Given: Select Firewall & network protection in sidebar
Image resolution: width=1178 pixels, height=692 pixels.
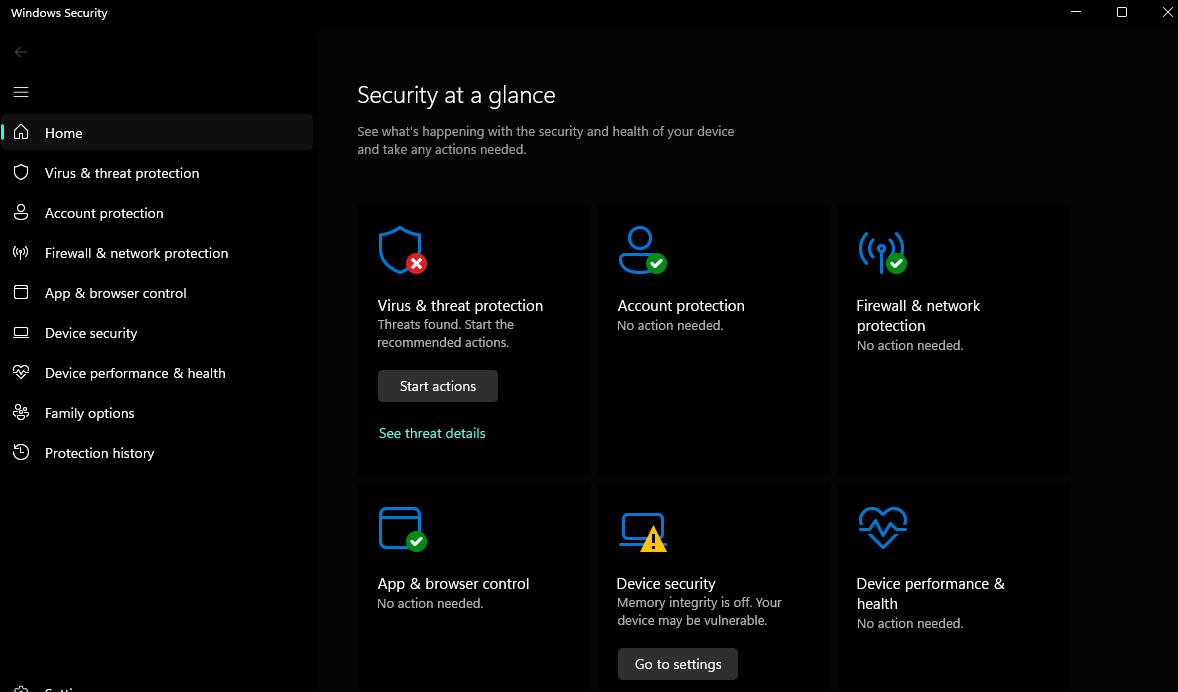Looking at the screenshot, I should [157, 252].
